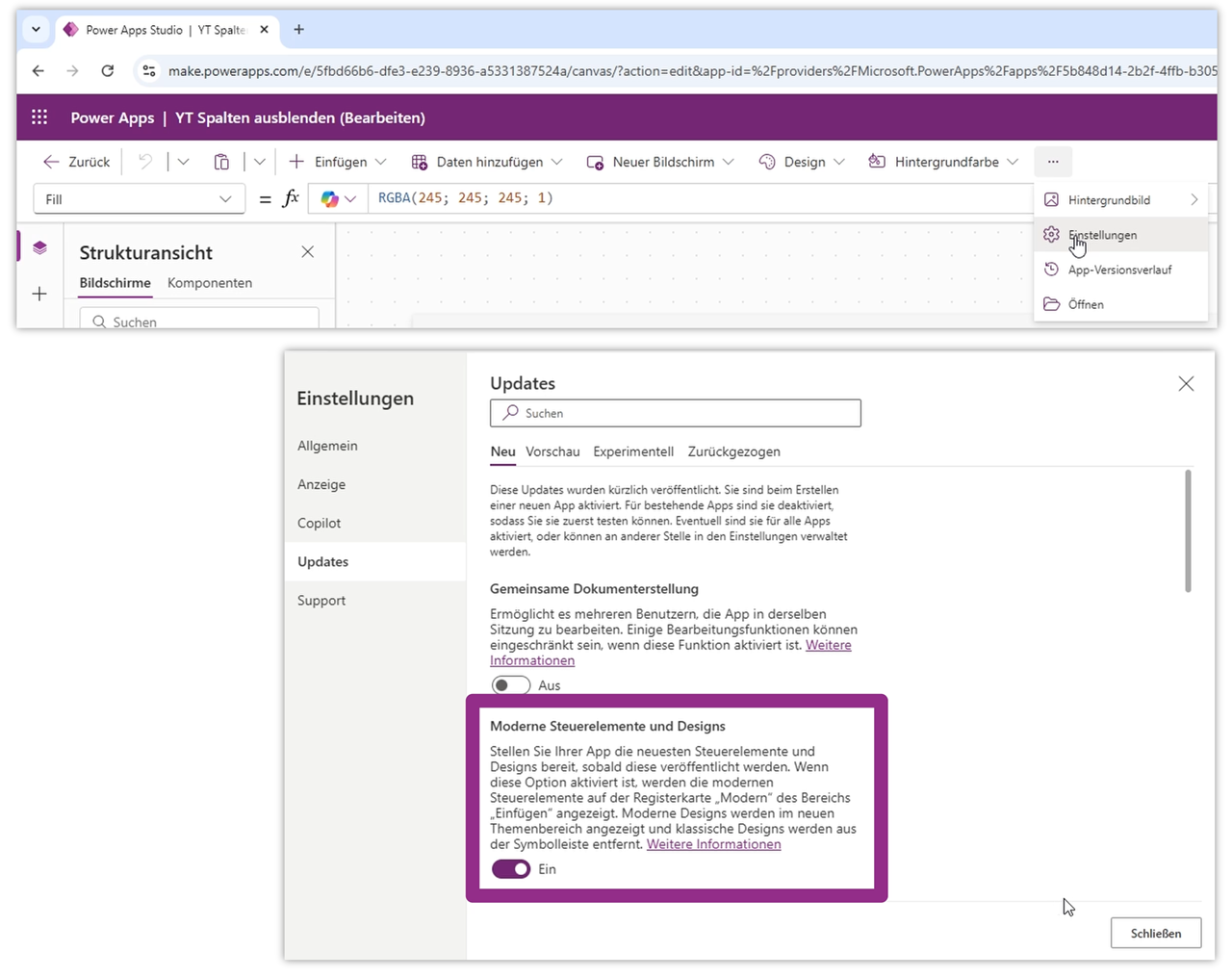Image resolution: width=1232 pixels, height=978 pixels.
Task: Disable the Moderne Steuerelemente und Designs toggle
Action: point(511,869)
